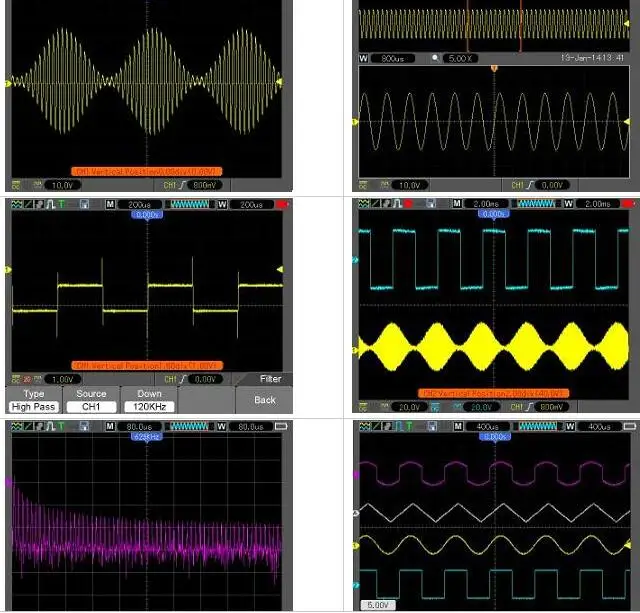Click right orange zoom cursor in overview
Screen dimensions: 640x613
(520, 26)
